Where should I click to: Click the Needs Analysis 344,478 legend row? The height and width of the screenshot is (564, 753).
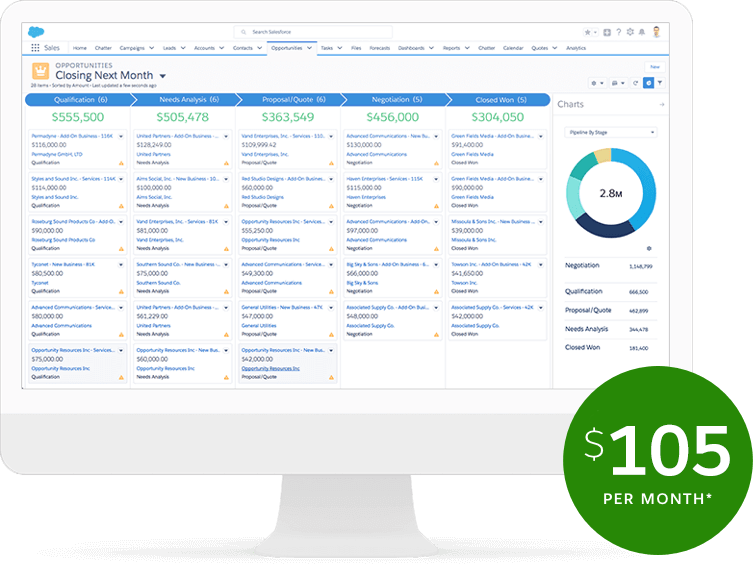pyautogui.click(x=609, y=329)
